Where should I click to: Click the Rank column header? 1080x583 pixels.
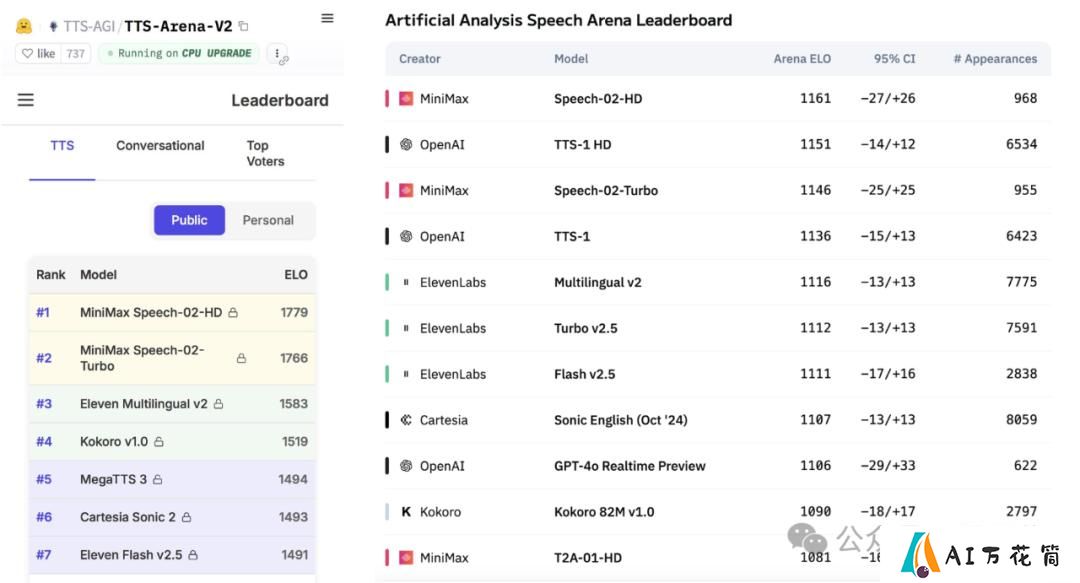point(50,274)
